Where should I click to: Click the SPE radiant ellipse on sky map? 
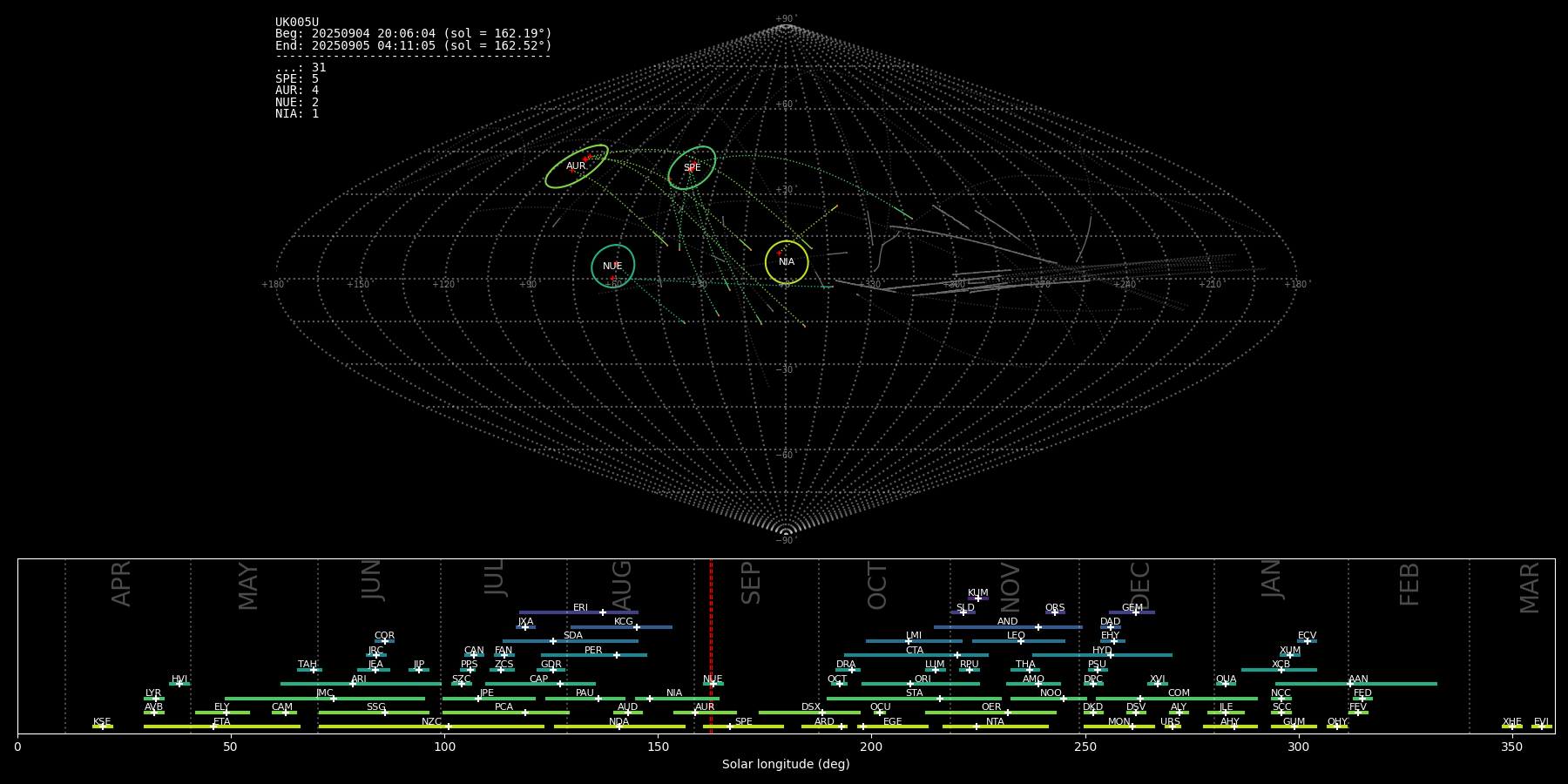[x=692, y=167]
